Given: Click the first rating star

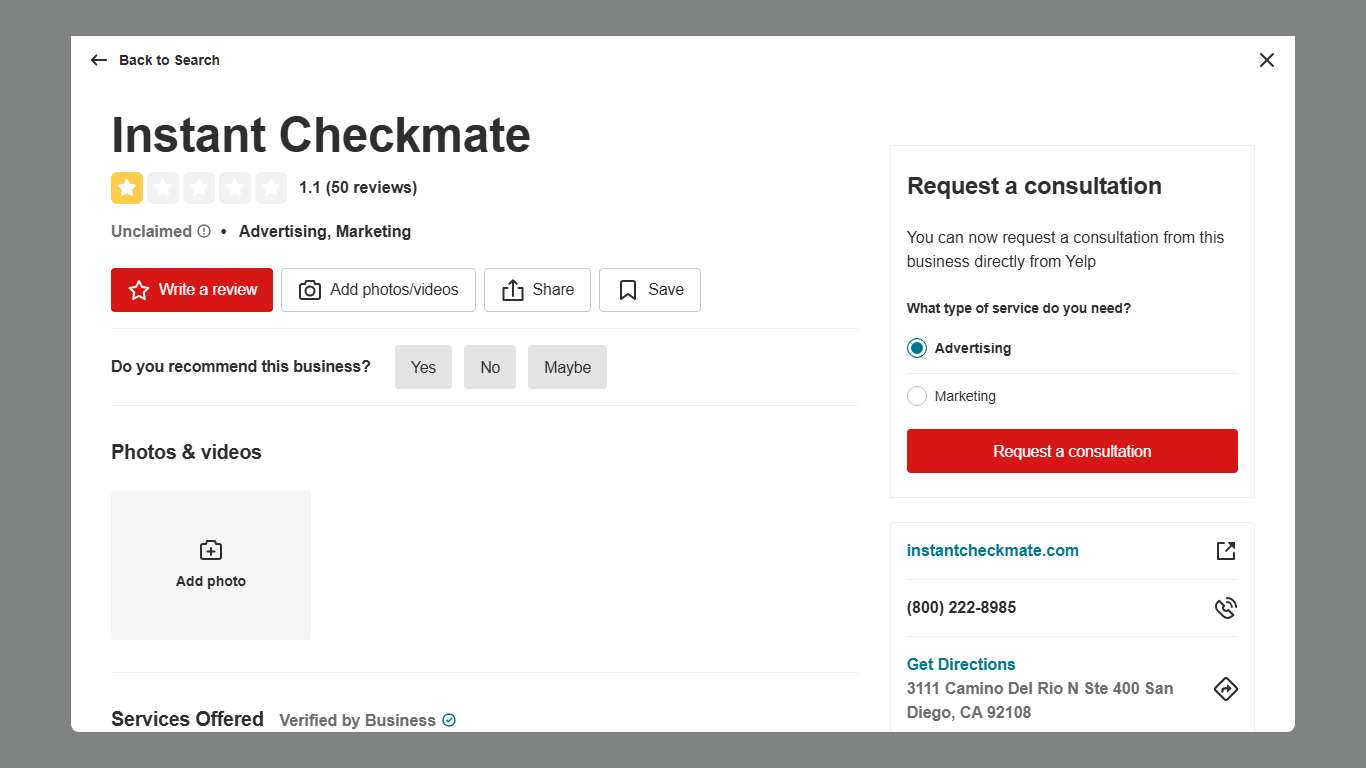Looking at the screenshot, I should [x=126, y=187].
